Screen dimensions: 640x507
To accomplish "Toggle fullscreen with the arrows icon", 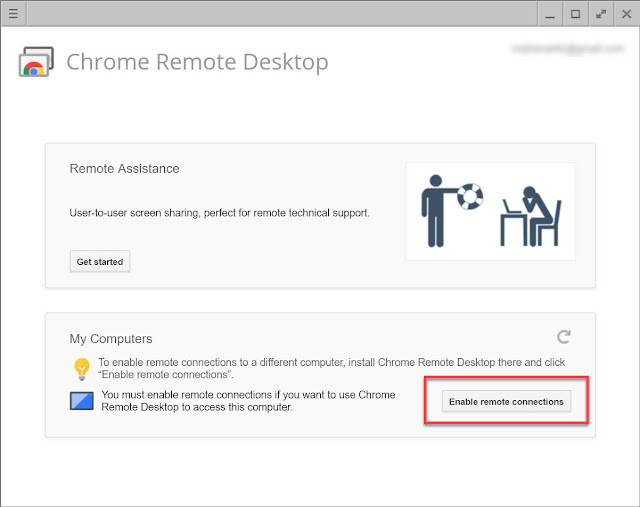I will click(601, 14).
